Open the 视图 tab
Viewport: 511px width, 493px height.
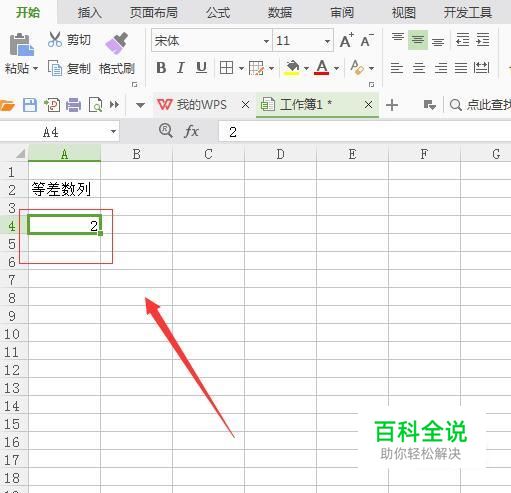[404, 13]
